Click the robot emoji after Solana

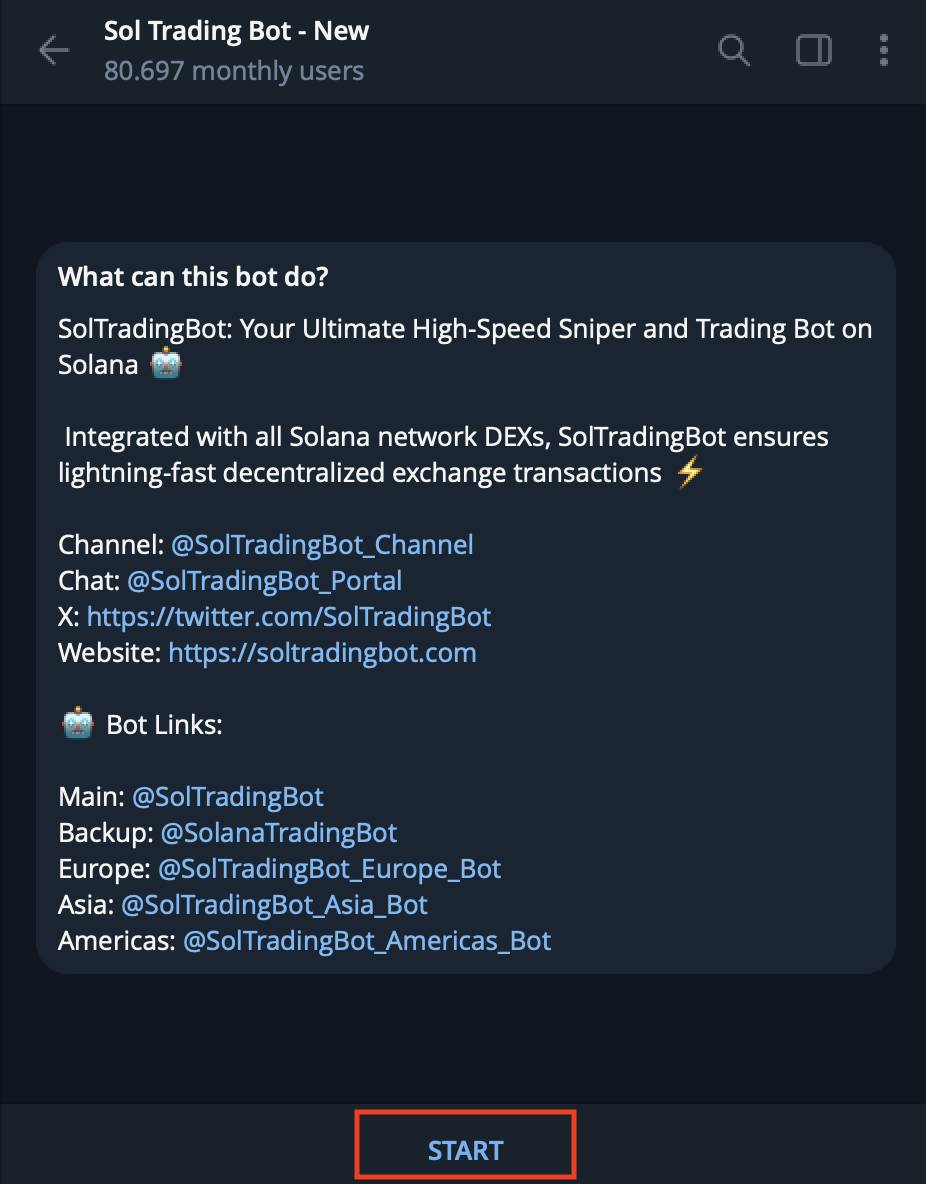point(165,365)
